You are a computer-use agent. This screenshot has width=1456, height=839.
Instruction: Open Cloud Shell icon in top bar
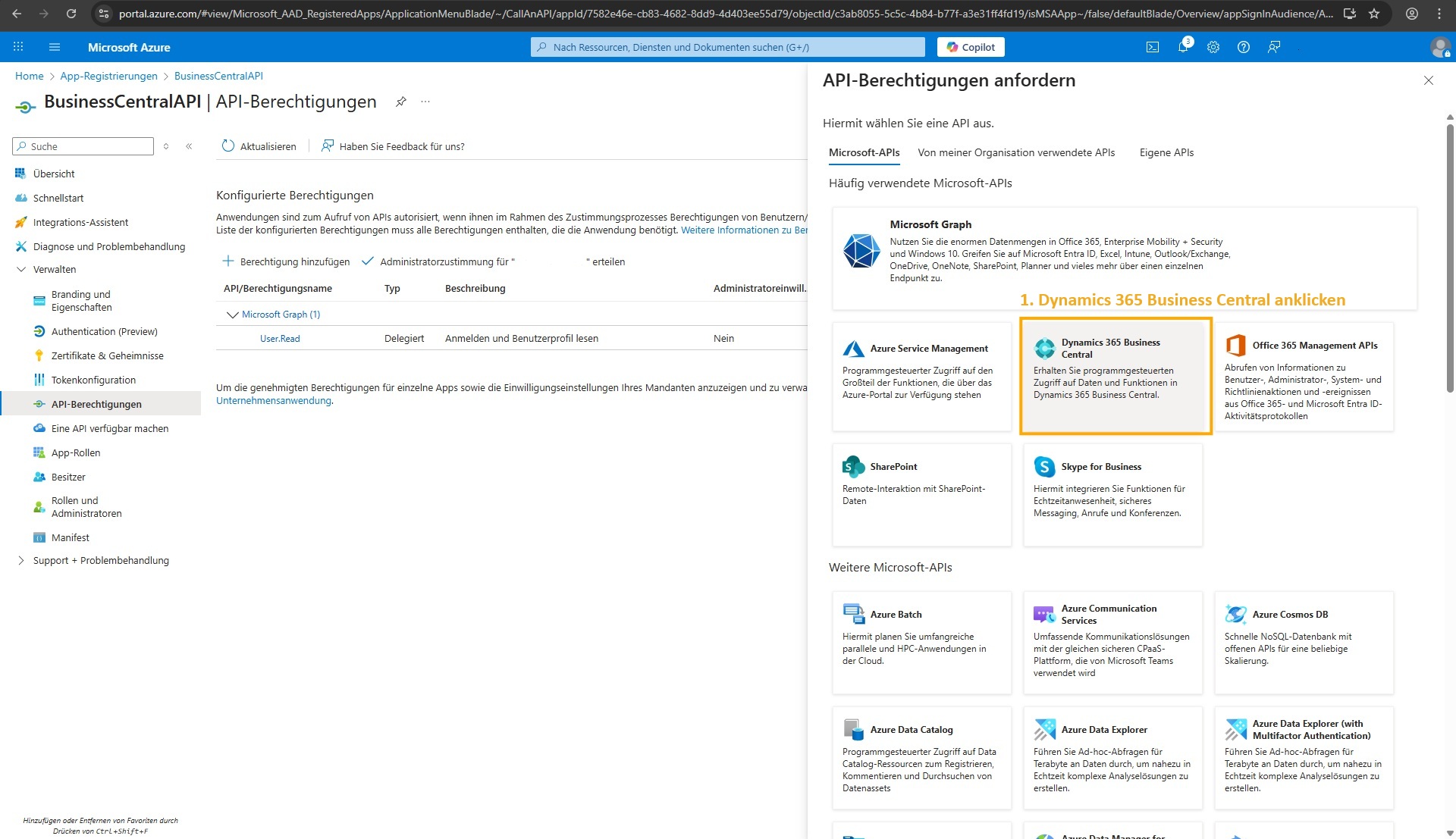[x=1153, y=47]
